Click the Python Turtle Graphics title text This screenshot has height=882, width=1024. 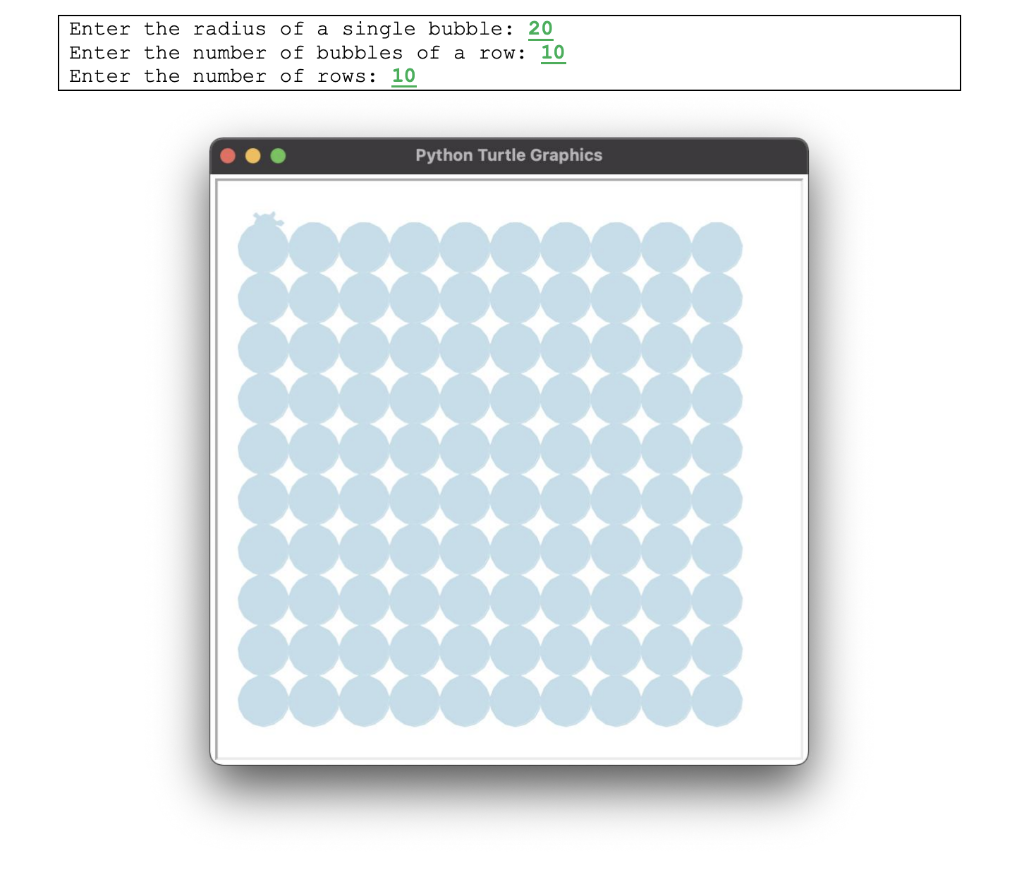click(x=509, y=155)
